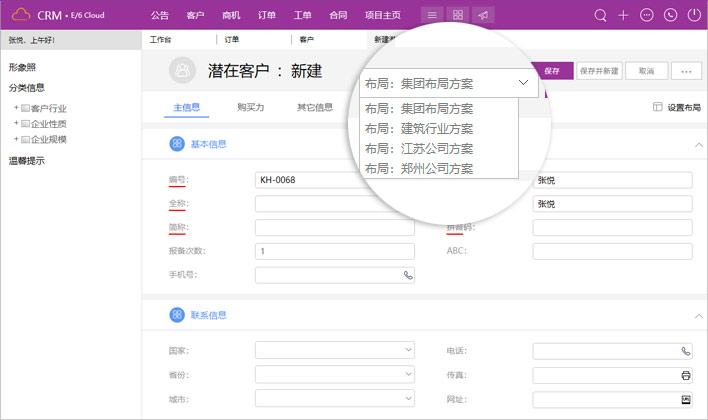Click the phone icon in 手机号 field

click(407, 274)
